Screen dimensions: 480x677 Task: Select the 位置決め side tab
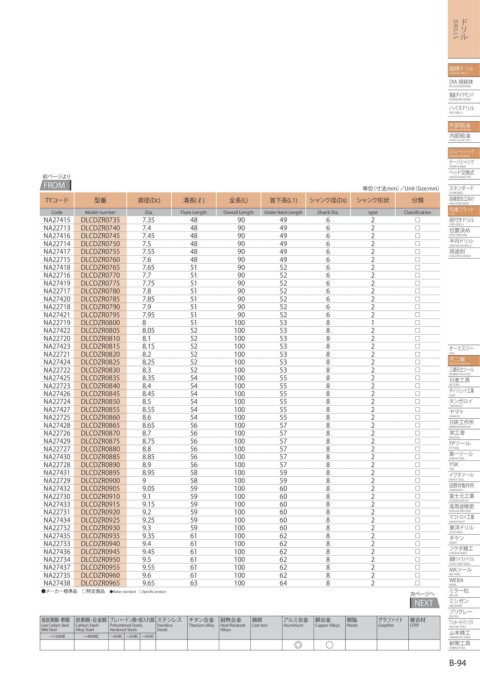(x=464, y=232)
